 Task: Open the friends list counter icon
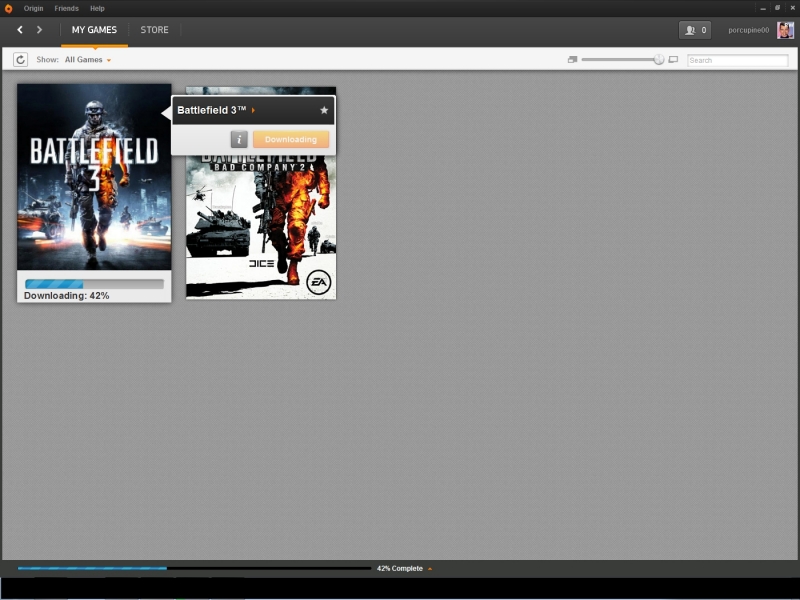point(694,30)
